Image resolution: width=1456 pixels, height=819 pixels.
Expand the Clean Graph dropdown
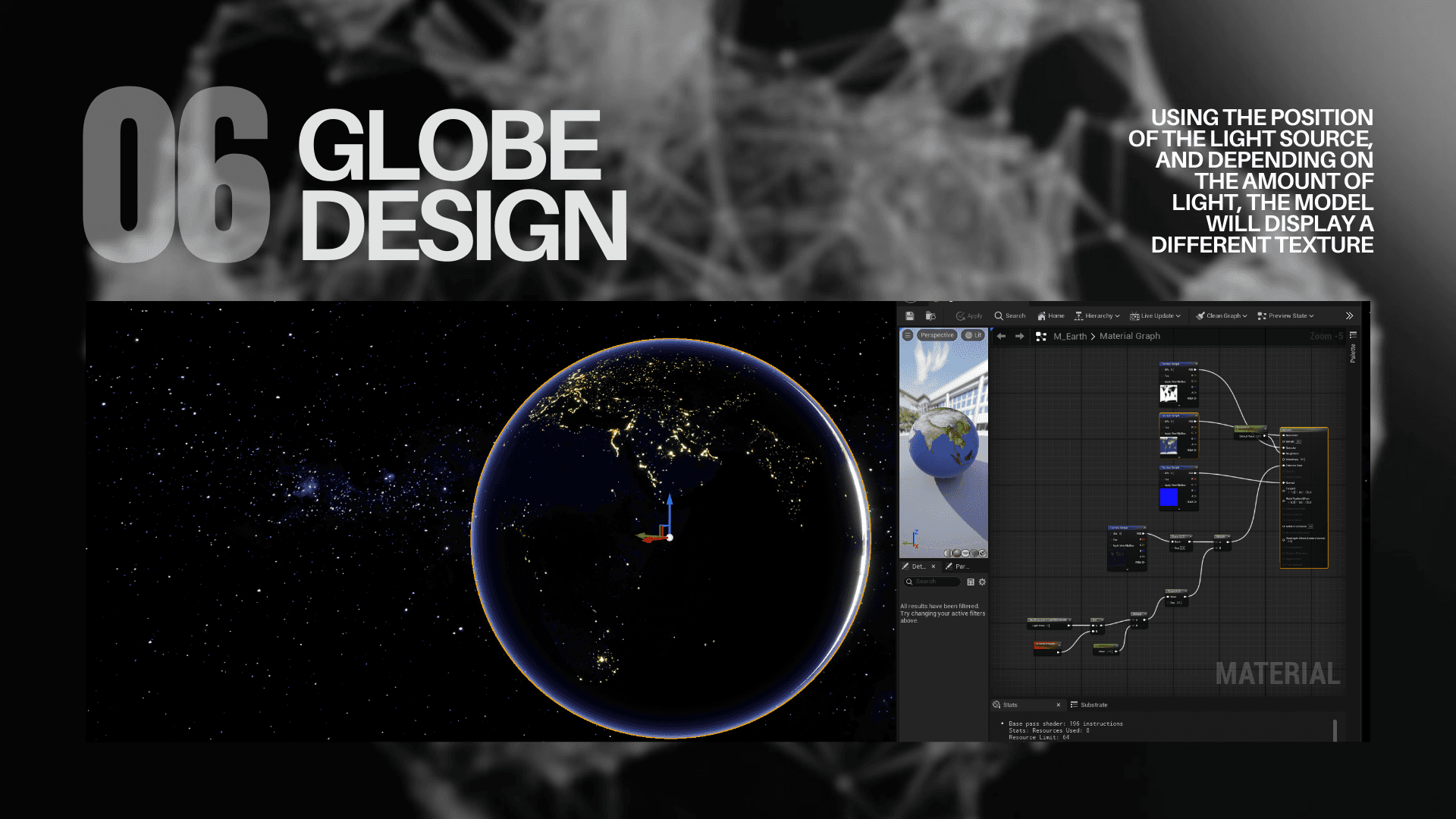click(x=1221, y=315)
